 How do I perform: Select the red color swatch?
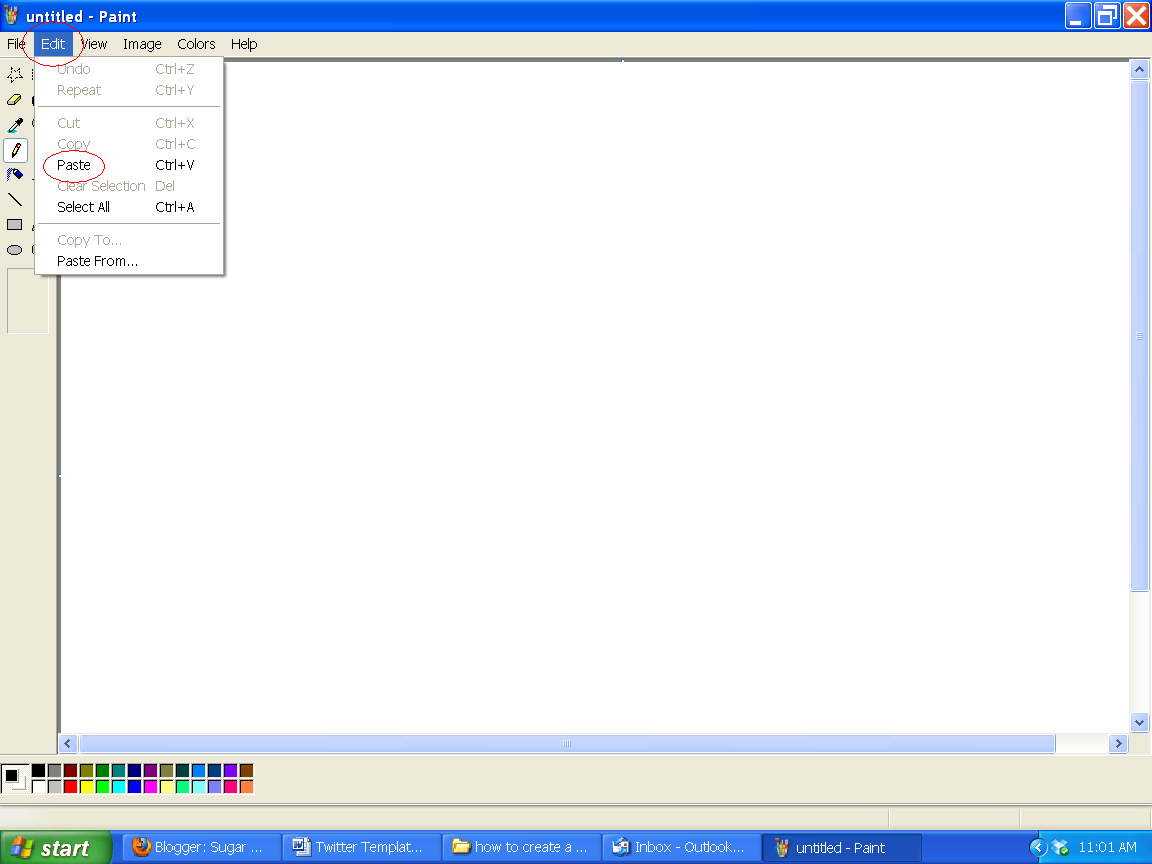point(70,786)
